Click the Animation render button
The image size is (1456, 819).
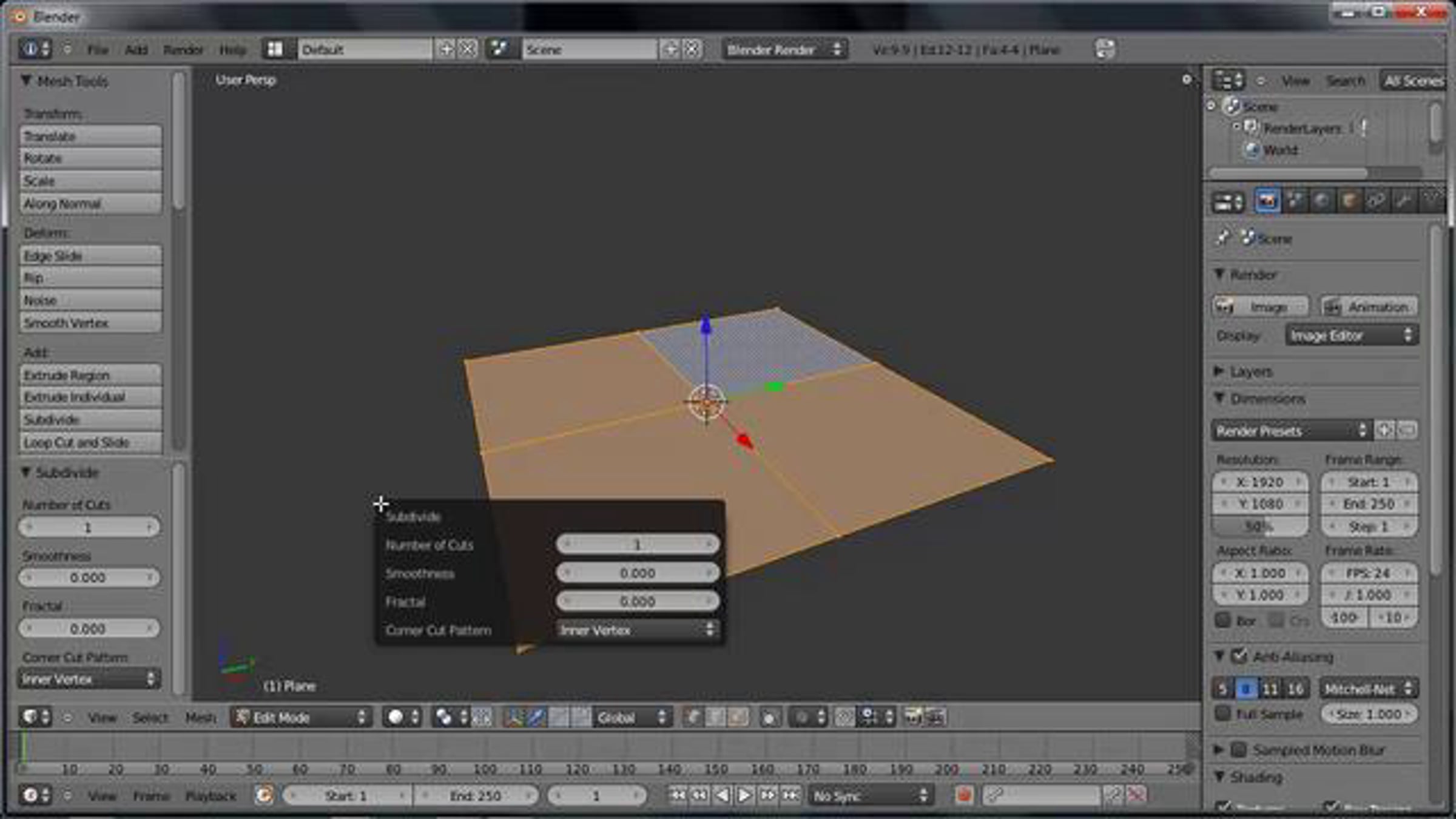1369,307
